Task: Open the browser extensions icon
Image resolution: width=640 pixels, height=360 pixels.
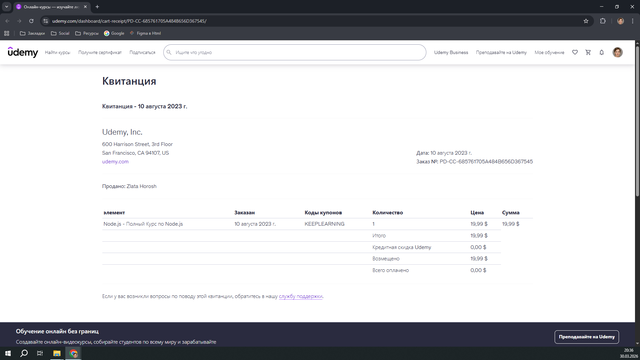Action: point(603,21)
